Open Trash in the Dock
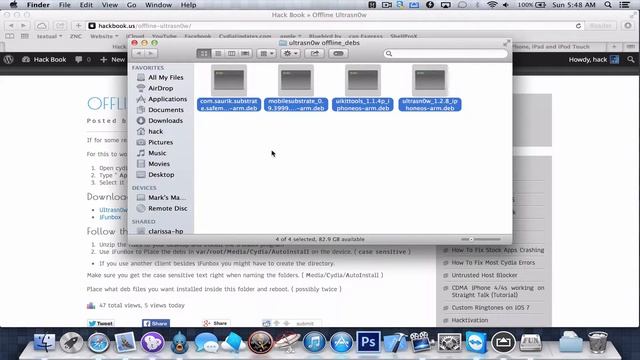The height and width of the screenshot is (360, 640). (598, 342)
